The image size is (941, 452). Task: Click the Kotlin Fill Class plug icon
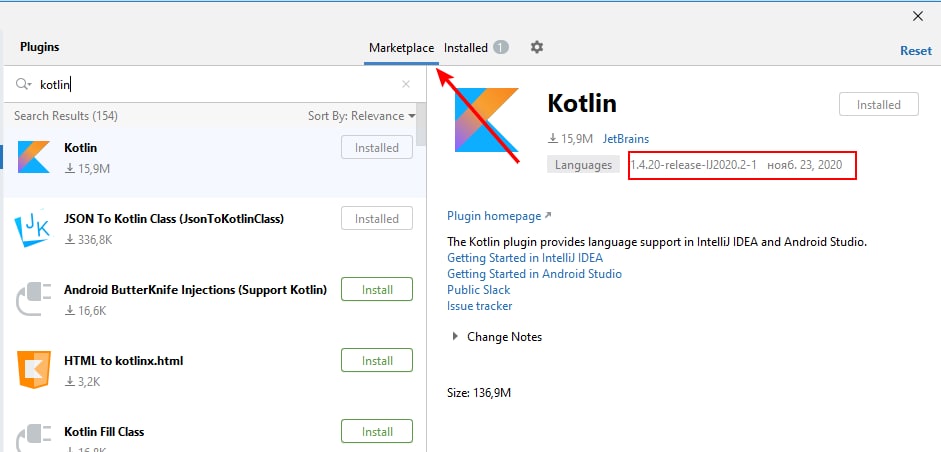coord(34,437)
